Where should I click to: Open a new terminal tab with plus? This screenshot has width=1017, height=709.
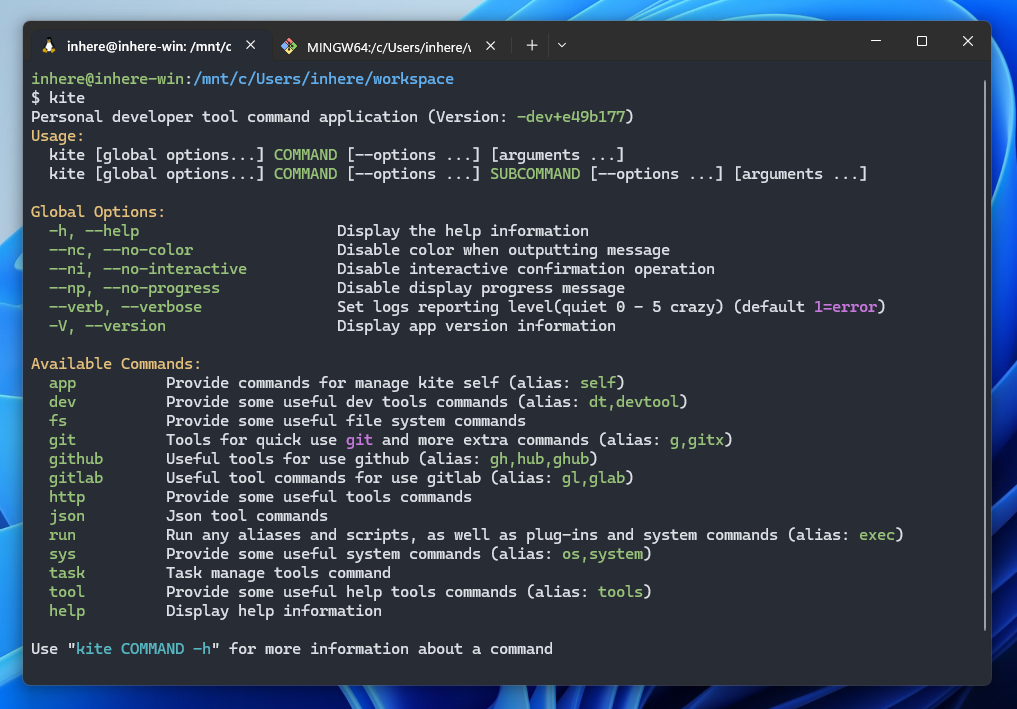[x=532, y=45]
